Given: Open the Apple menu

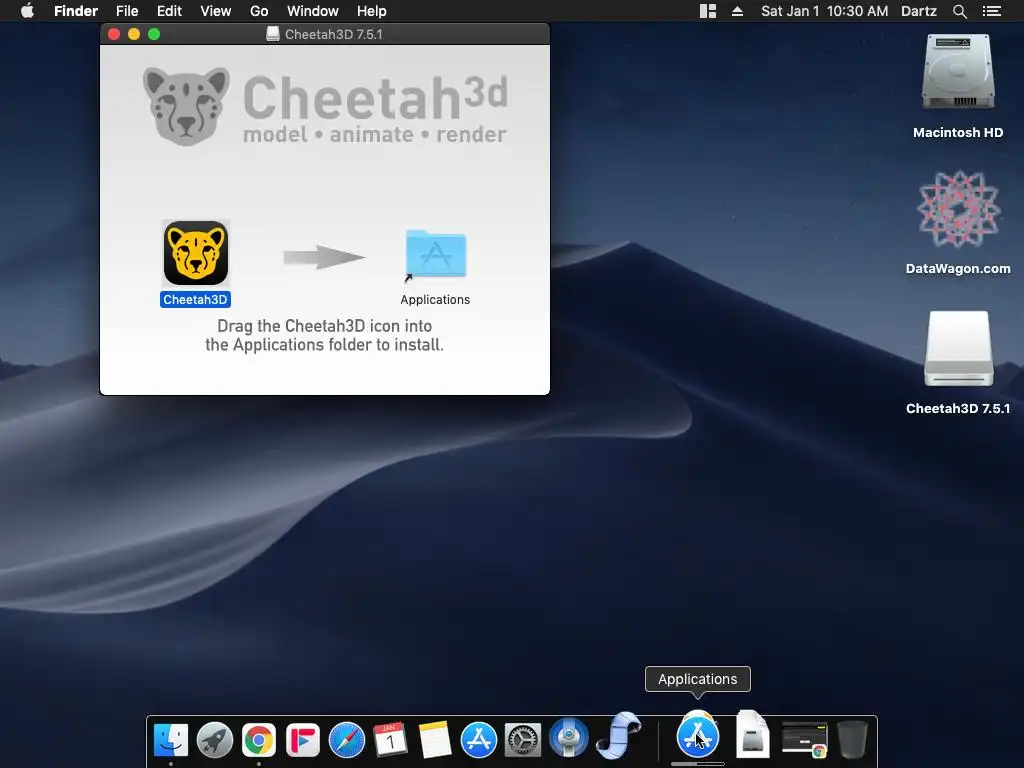Looking at the screenshot, I should click(27, 11).
